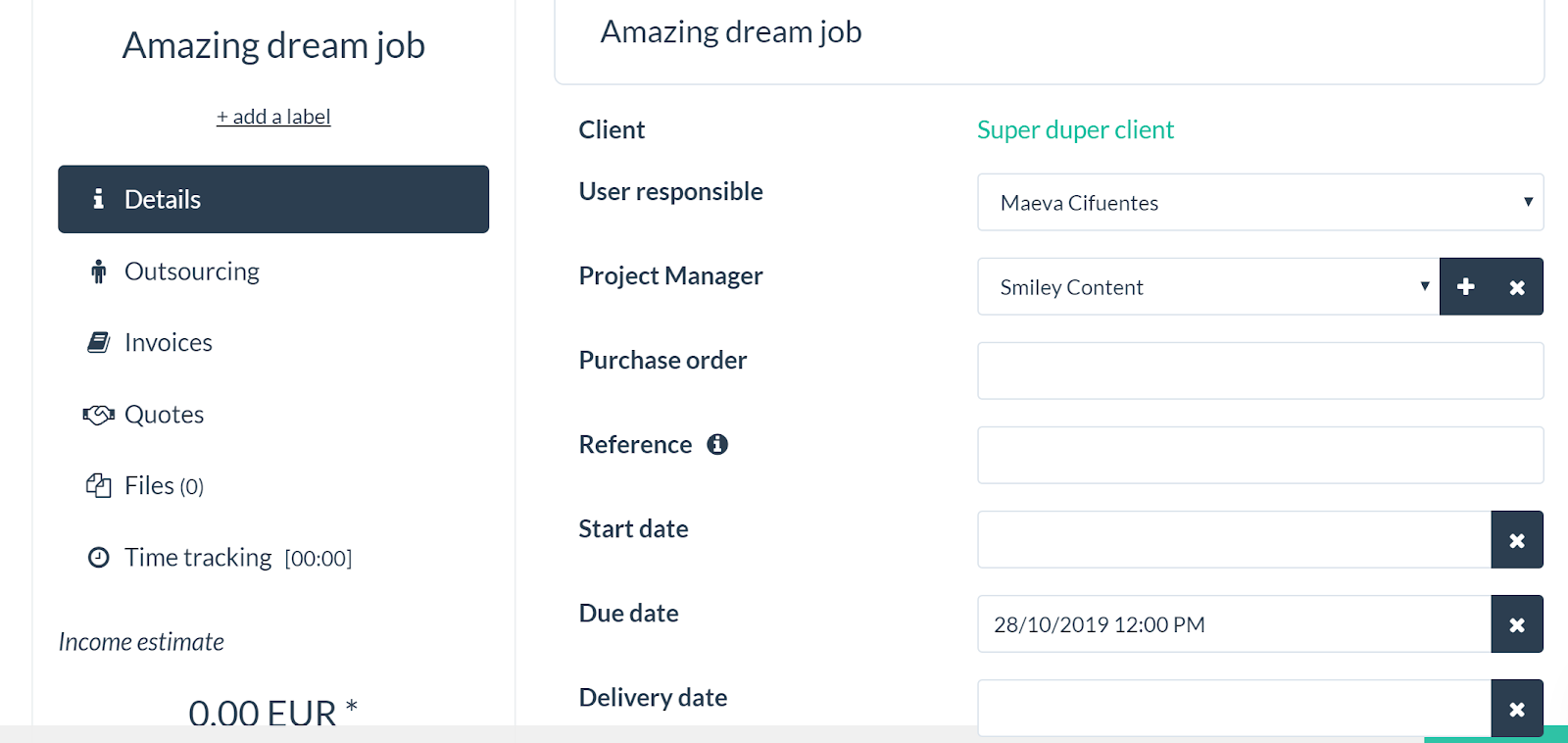Clear the Delivery date field
Image resolution: width=1568 pixels, height=743 pixels.
pos(1517,708)
